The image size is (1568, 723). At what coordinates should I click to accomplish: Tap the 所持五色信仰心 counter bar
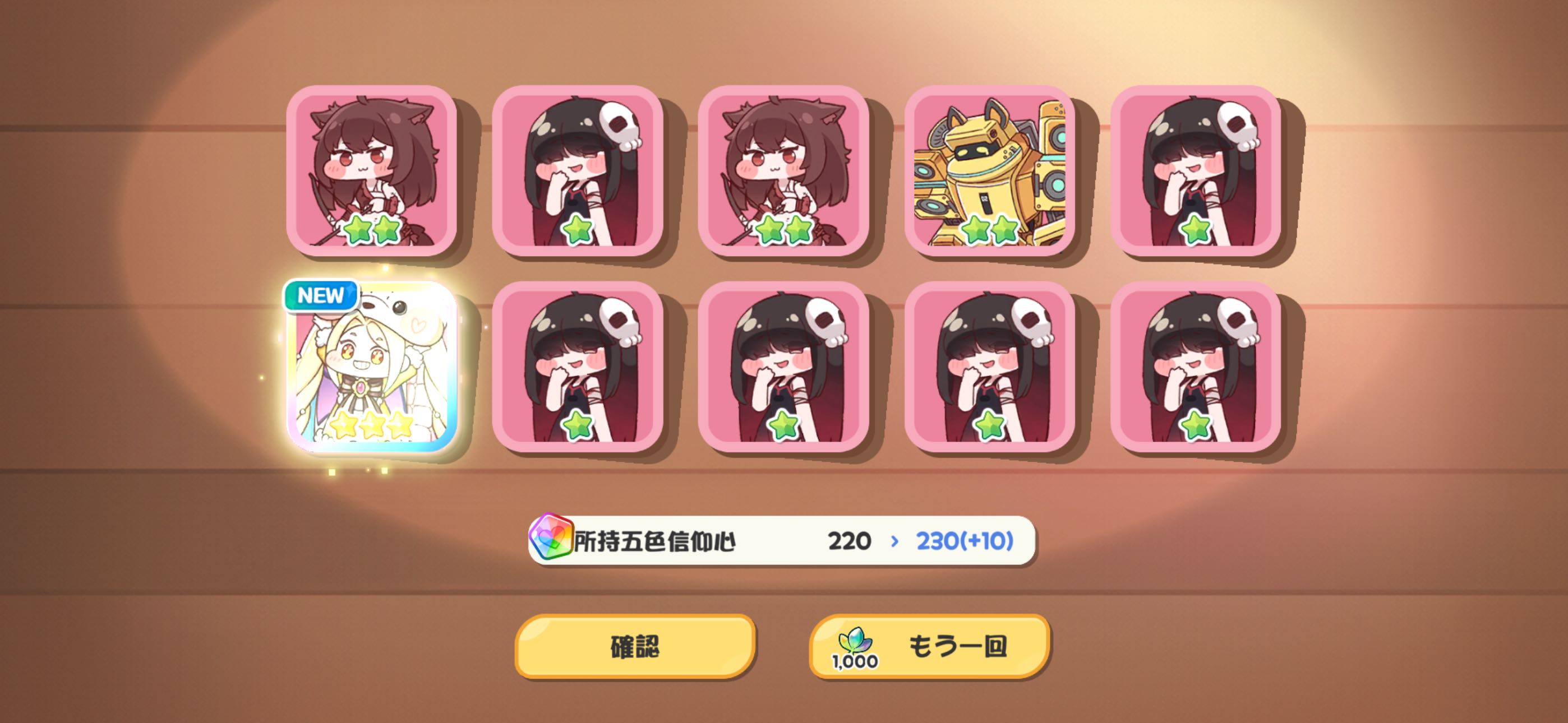click(x=782, y=540)
